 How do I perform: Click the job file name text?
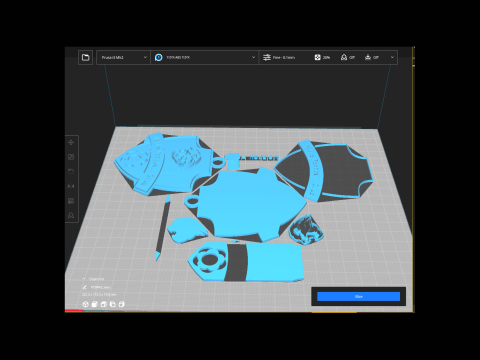(x=100, y=287)
